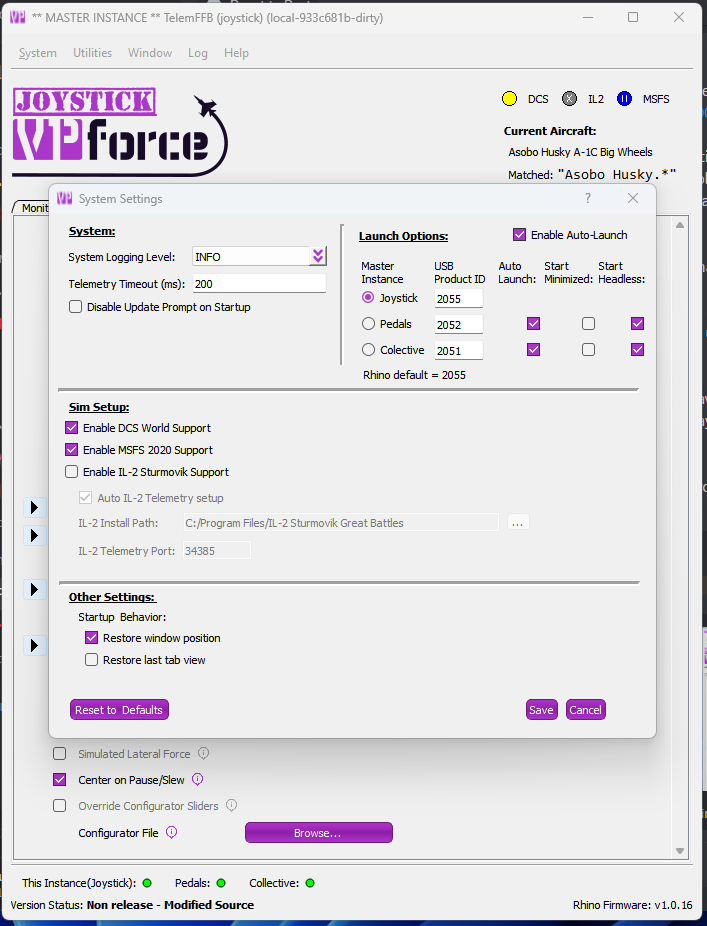Viewport: 707px width, 926px height.
Task: Open the Window menu
Action: pos(150,53)
